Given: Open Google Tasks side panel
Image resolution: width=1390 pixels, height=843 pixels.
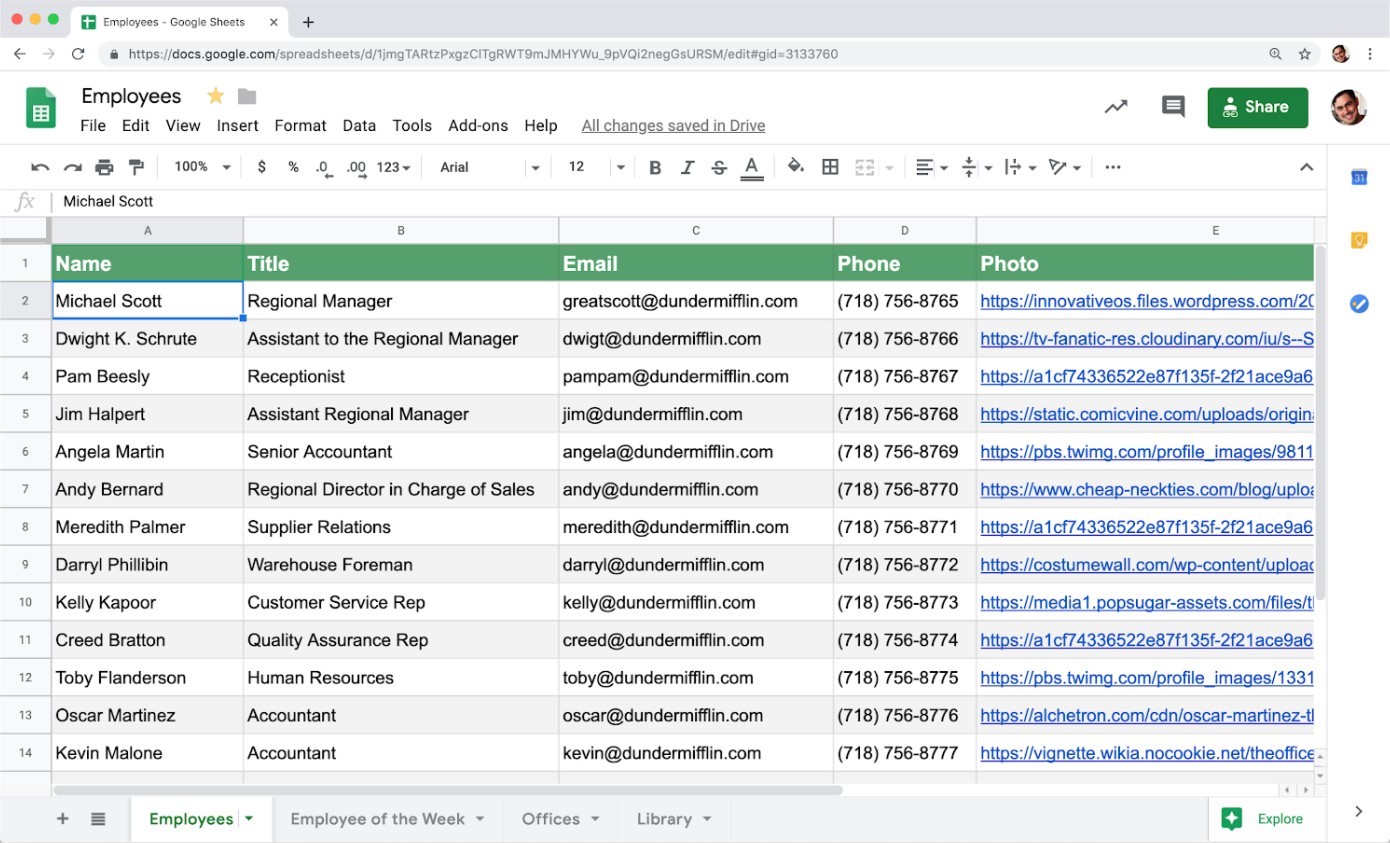Looking at the screenshot, I should pos(1359,303).
